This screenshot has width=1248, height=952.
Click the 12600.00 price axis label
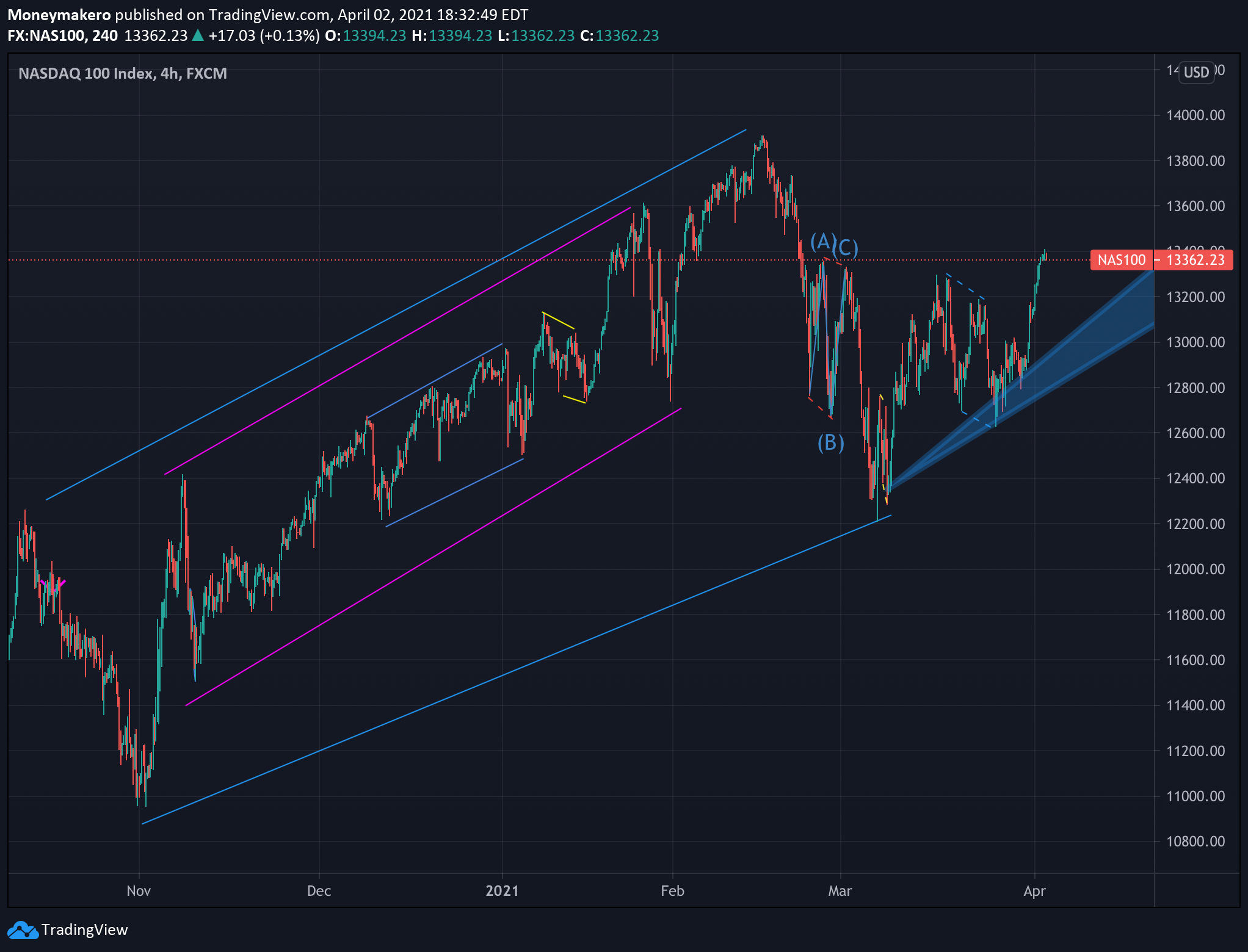(x=1195, y=433)
